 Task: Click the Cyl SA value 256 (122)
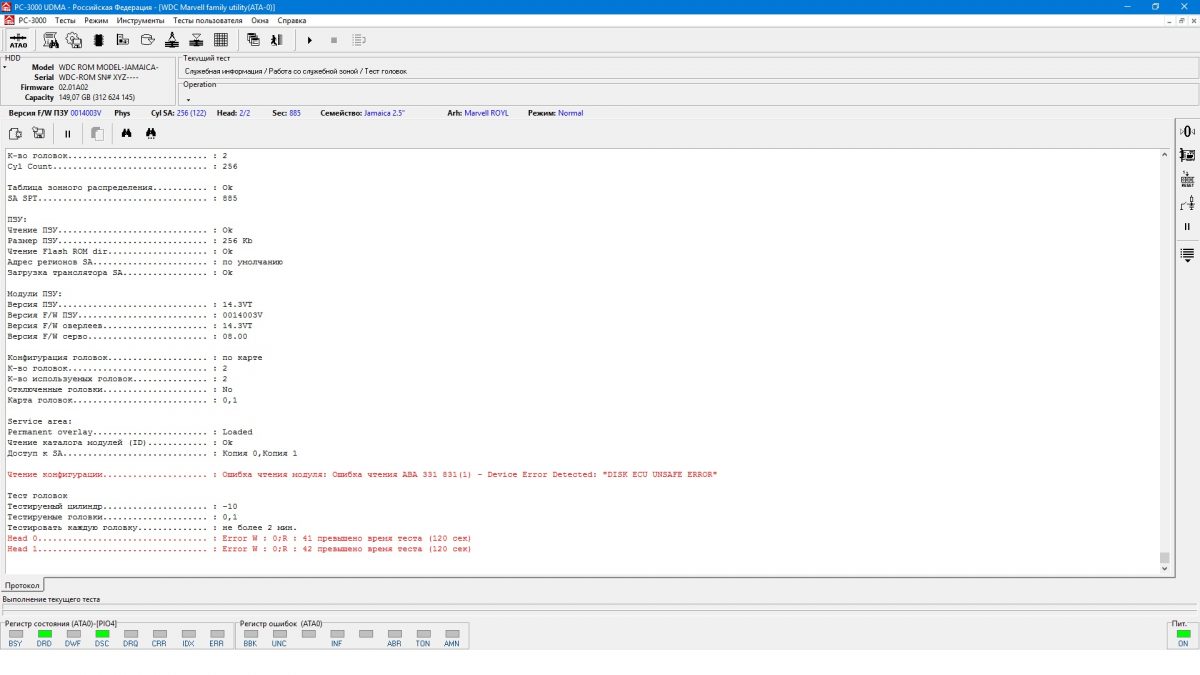[x=192, y=113]
